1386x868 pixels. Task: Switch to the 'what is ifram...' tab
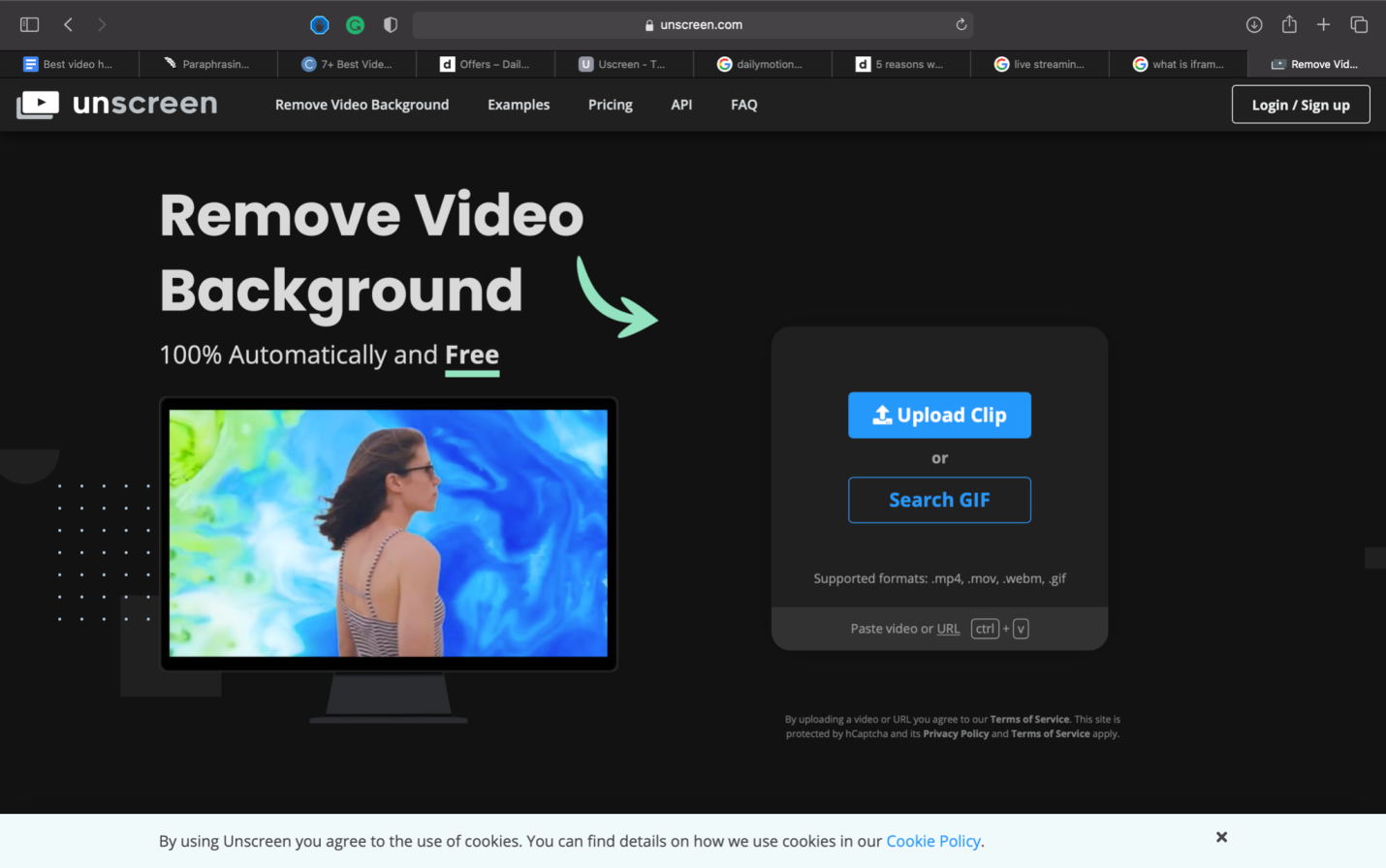1178,64
